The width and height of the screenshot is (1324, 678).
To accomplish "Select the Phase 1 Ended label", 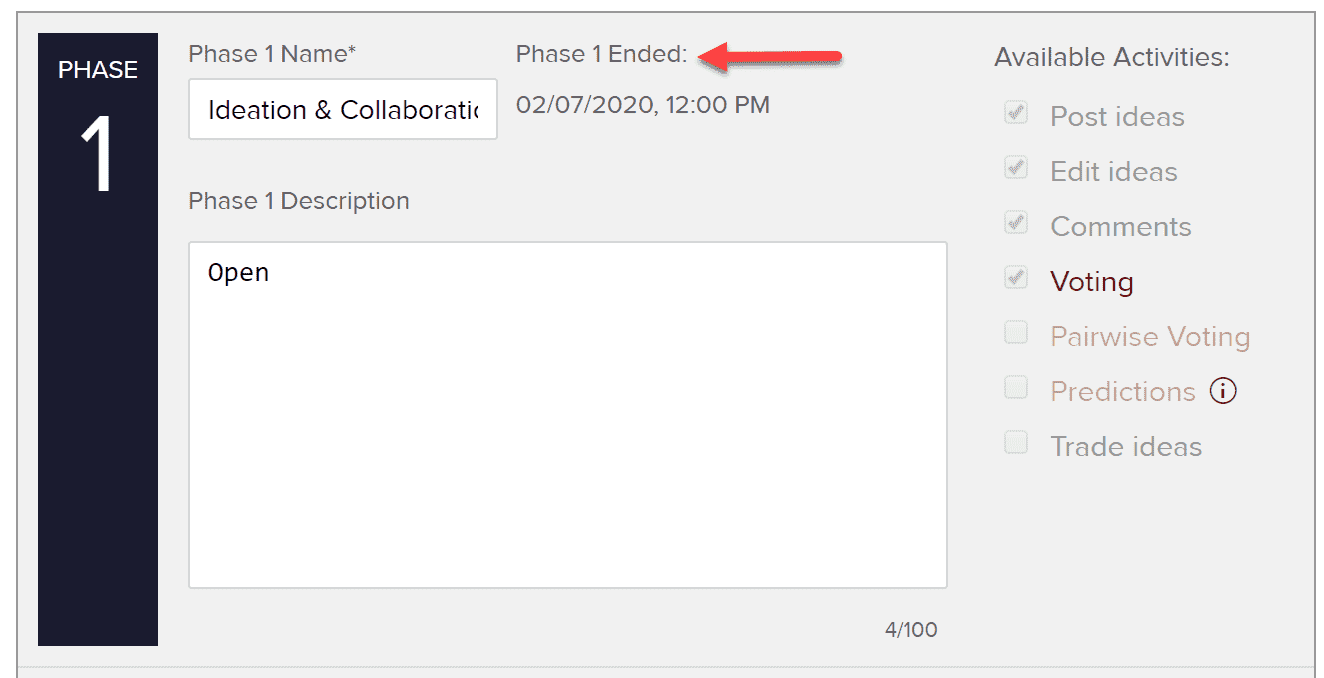I will [602, 54].
